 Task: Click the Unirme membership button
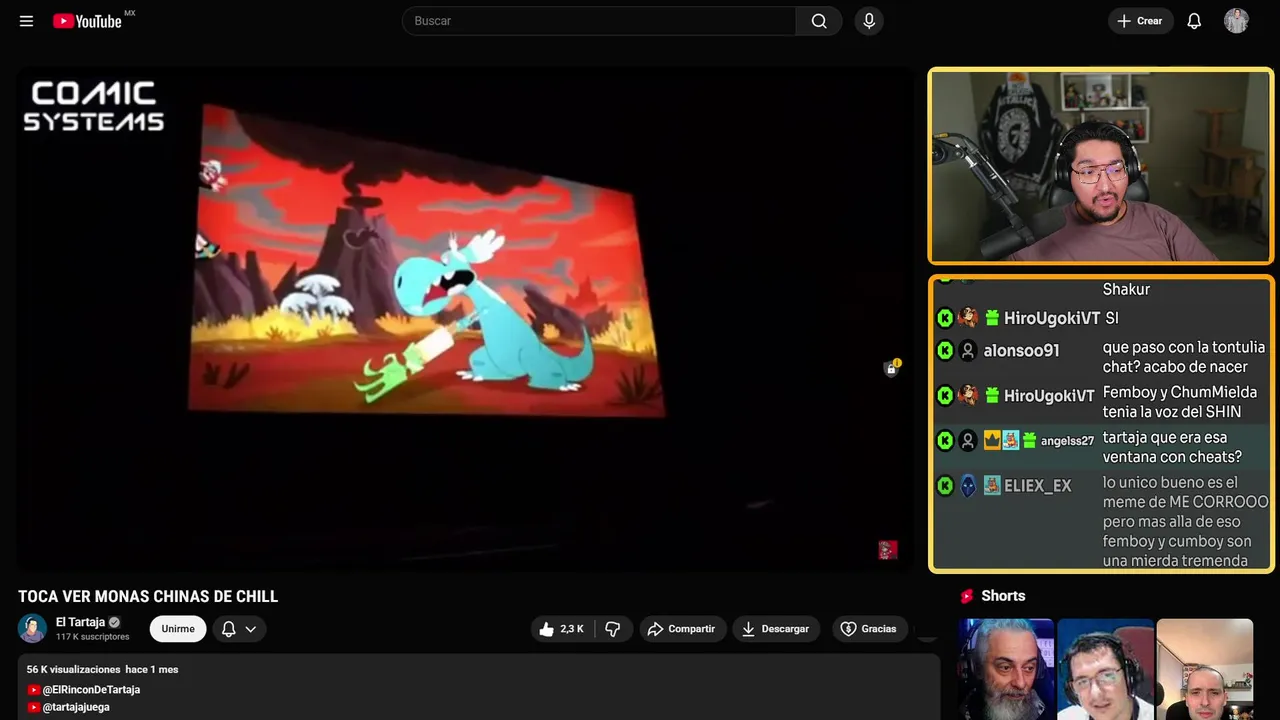tap(178, 629)
